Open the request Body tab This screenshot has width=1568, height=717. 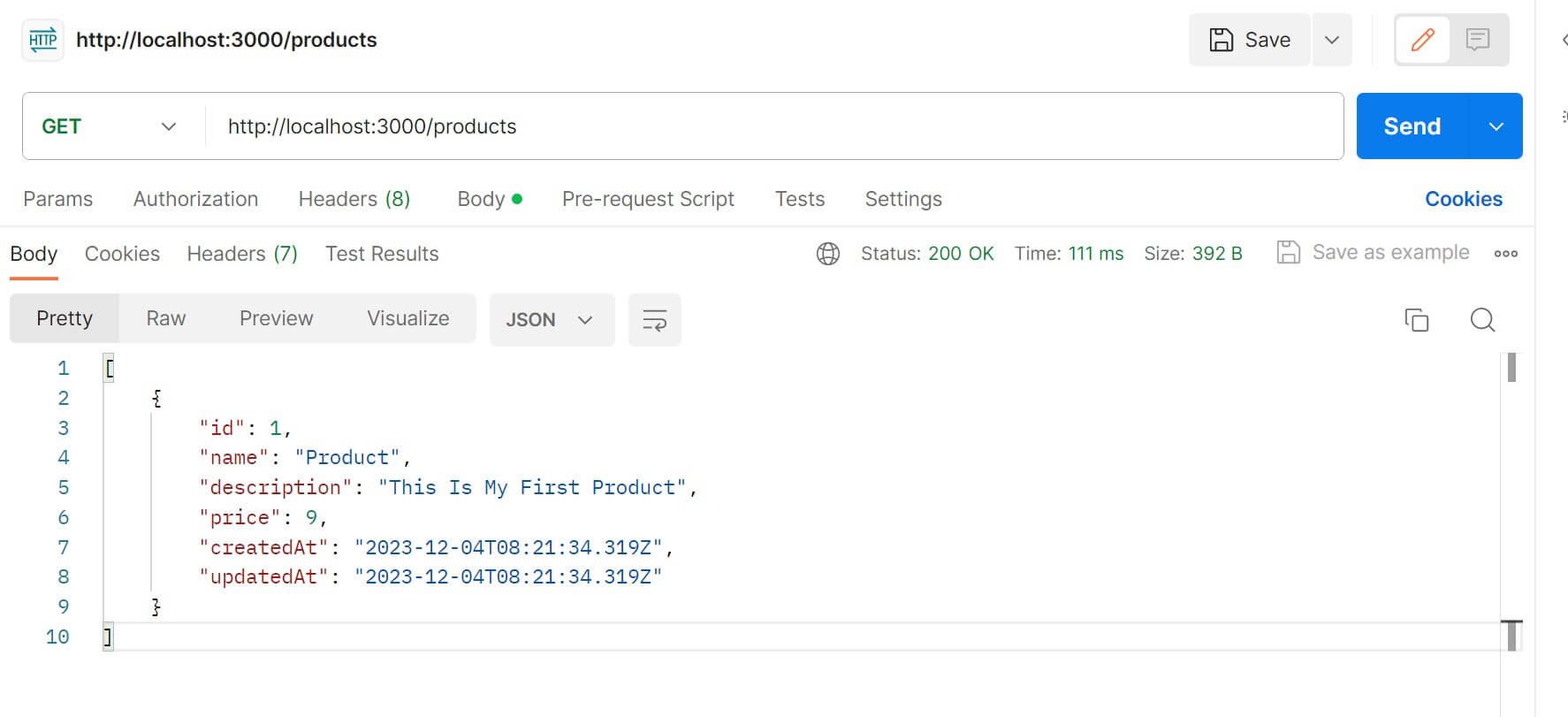pyautogui.click(x=490, y=199)
